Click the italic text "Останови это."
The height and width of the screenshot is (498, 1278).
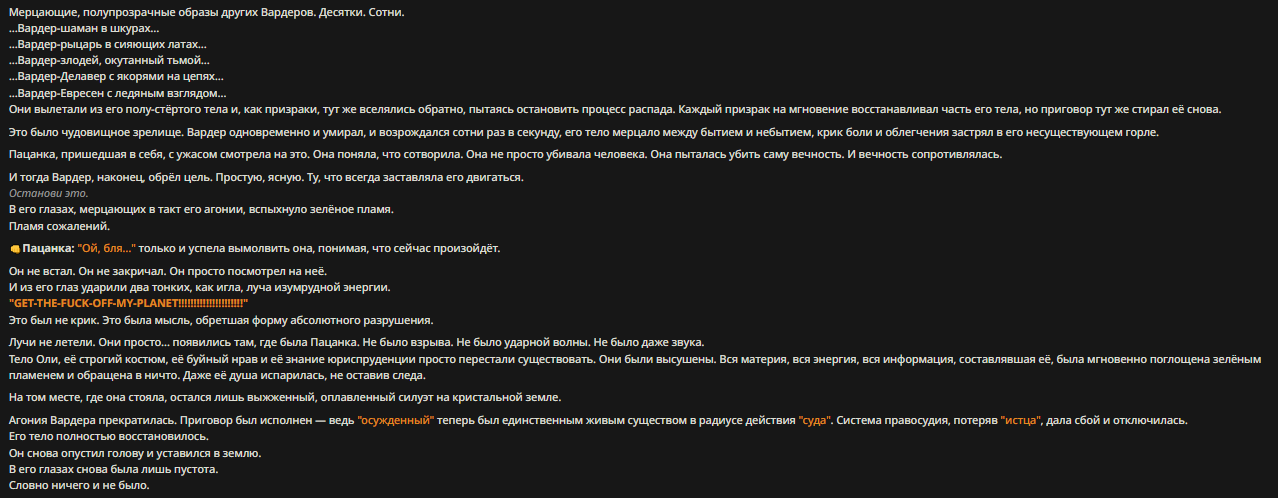pos(48,193)
